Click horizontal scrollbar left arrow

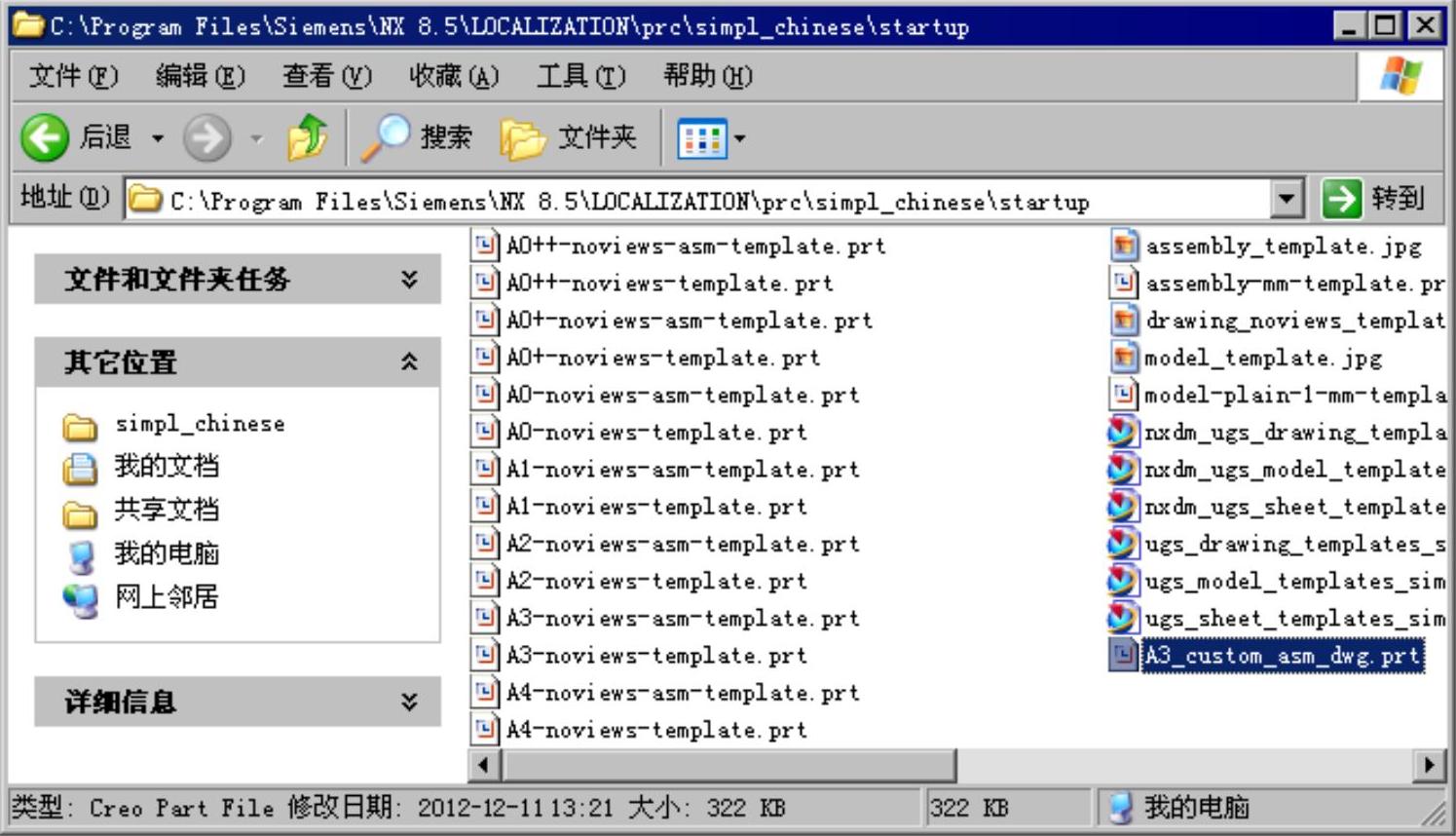click(x=484, y=765)
